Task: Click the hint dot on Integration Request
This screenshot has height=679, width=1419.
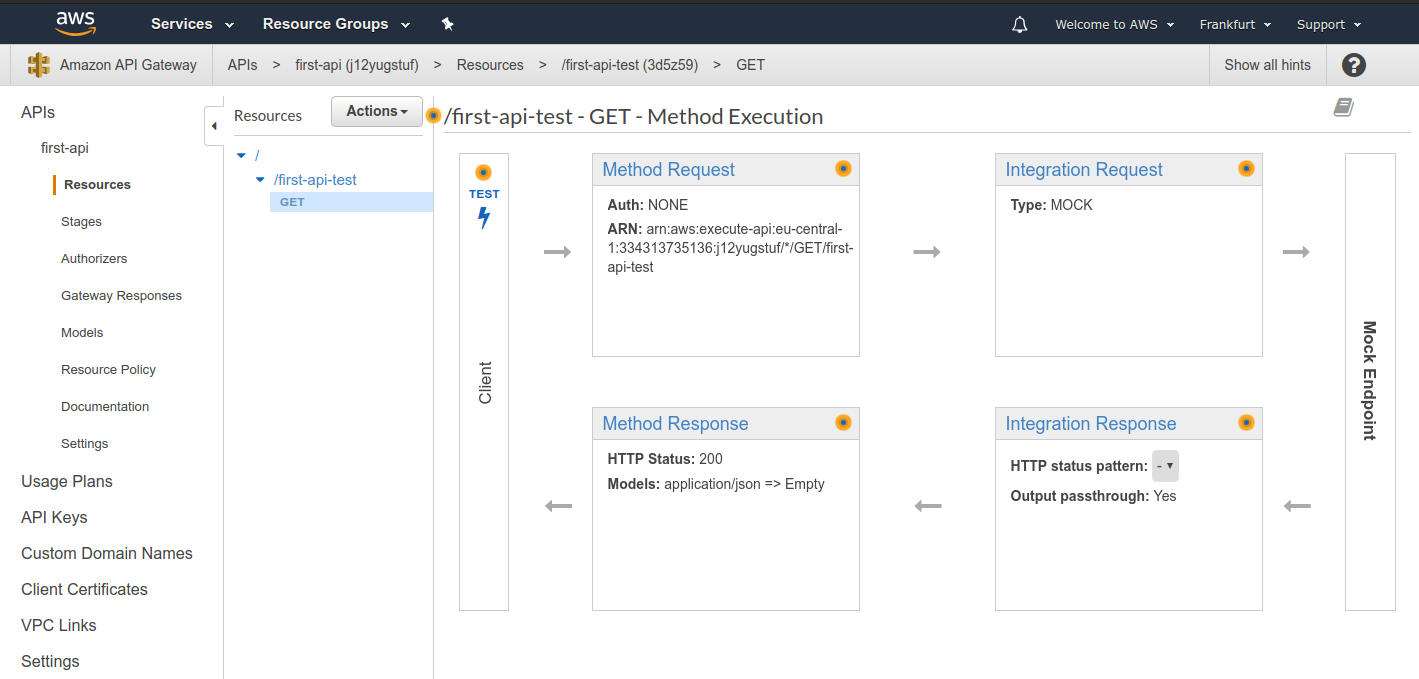Action: coord(1246,169)
